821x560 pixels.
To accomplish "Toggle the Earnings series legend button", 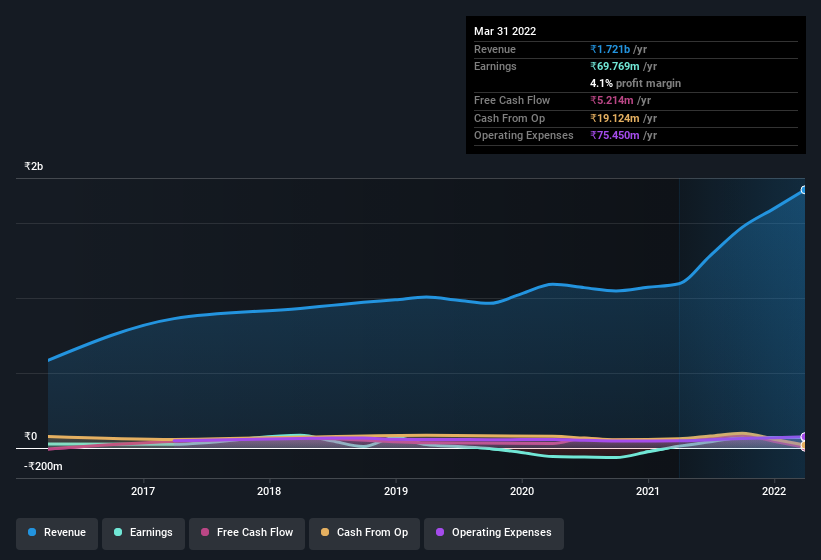I will [143, 533].
